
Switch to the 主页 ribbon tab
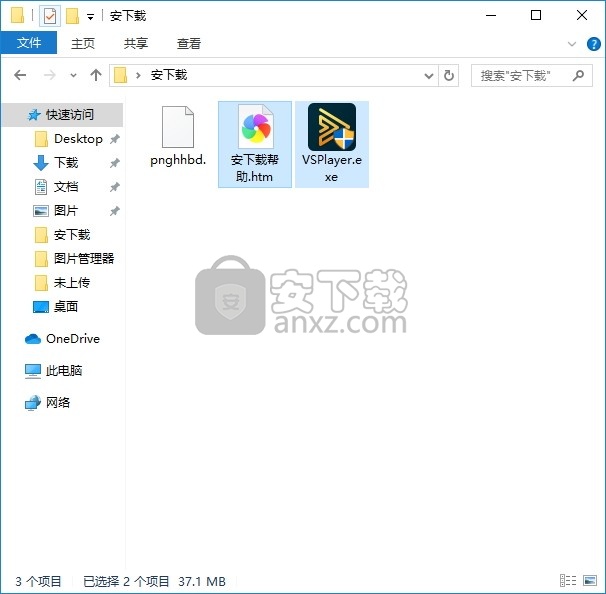tap(83, 43)
